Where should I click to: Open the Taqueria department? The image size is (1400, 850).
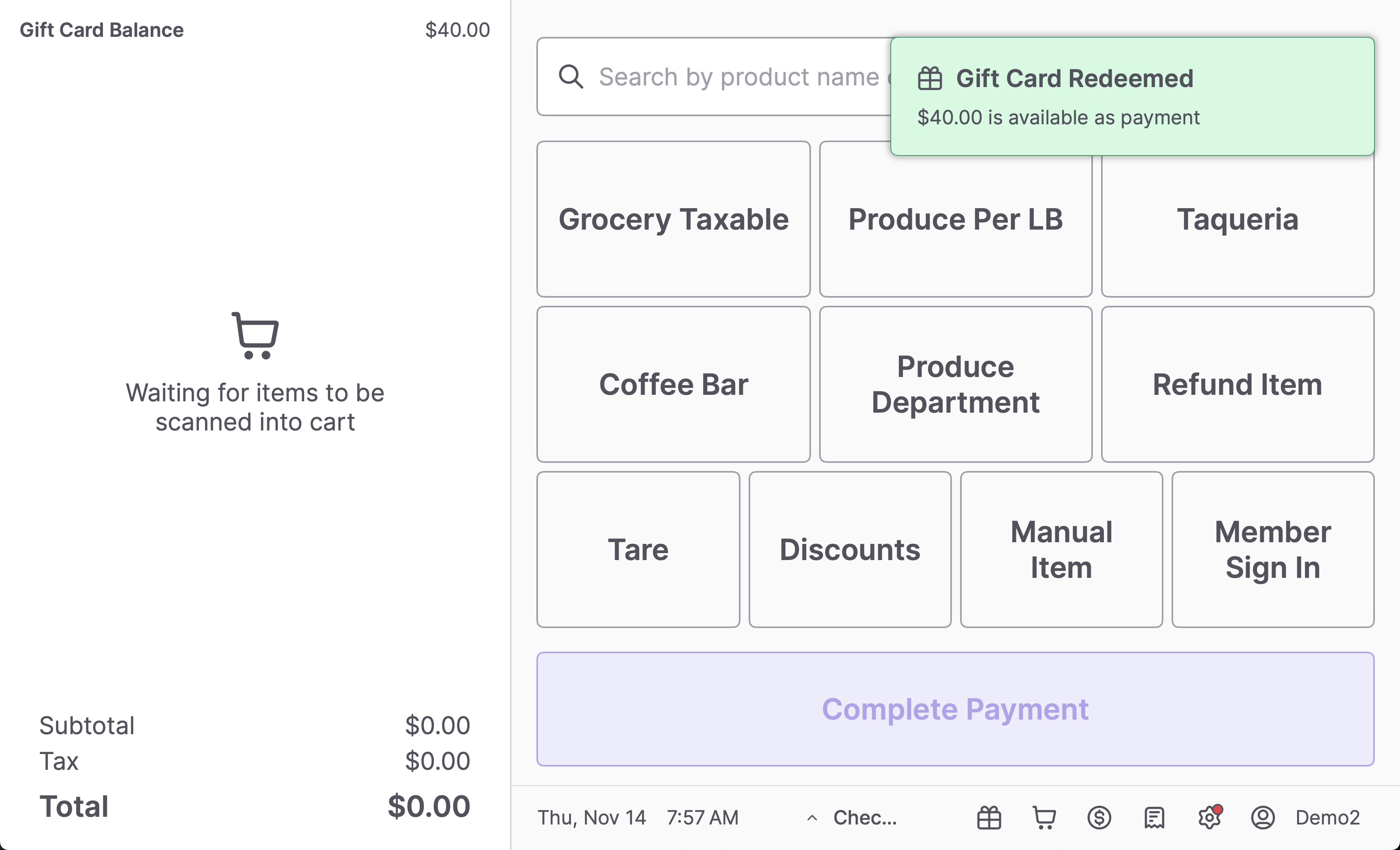(x=1238, y=219)
